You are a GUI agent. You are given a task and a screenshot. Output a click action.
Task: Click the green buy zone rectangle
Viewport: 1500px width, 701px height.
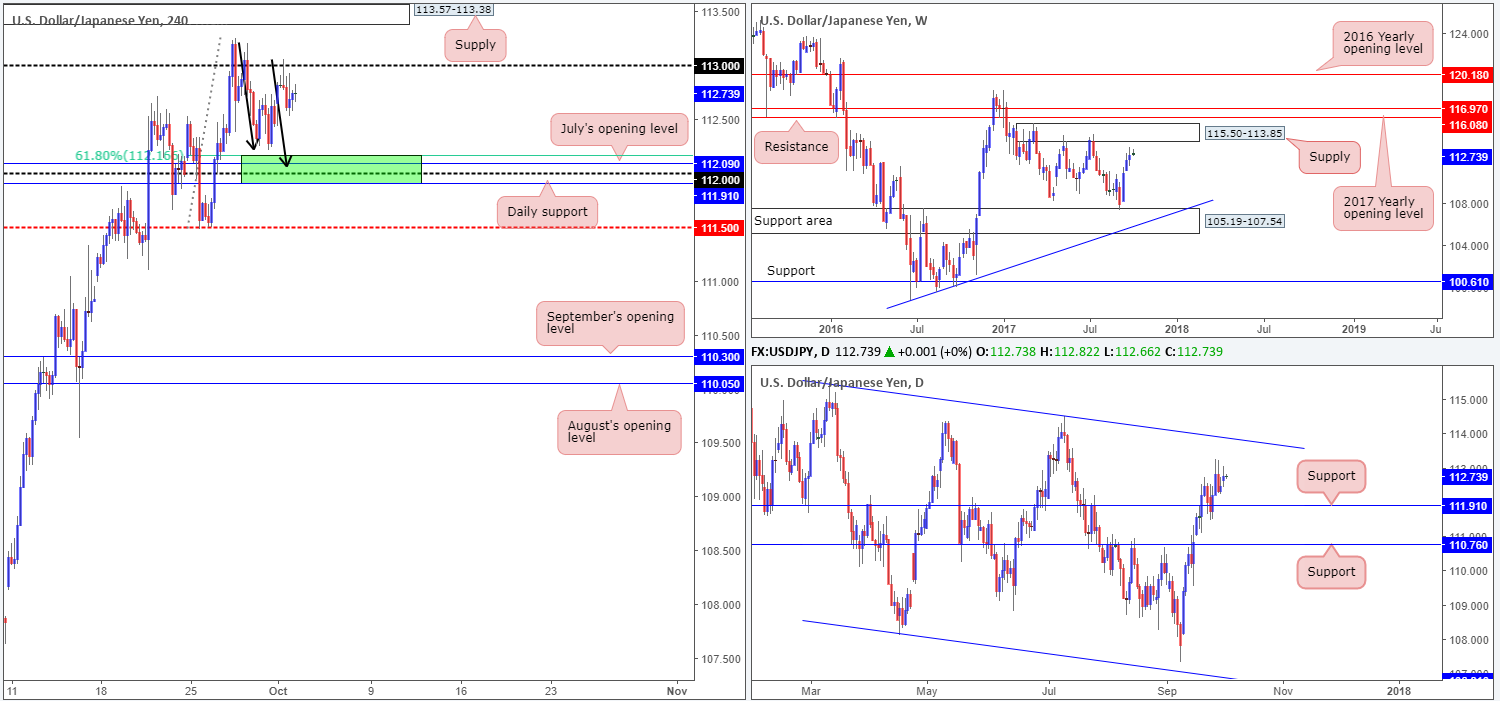tap(331, 169)
